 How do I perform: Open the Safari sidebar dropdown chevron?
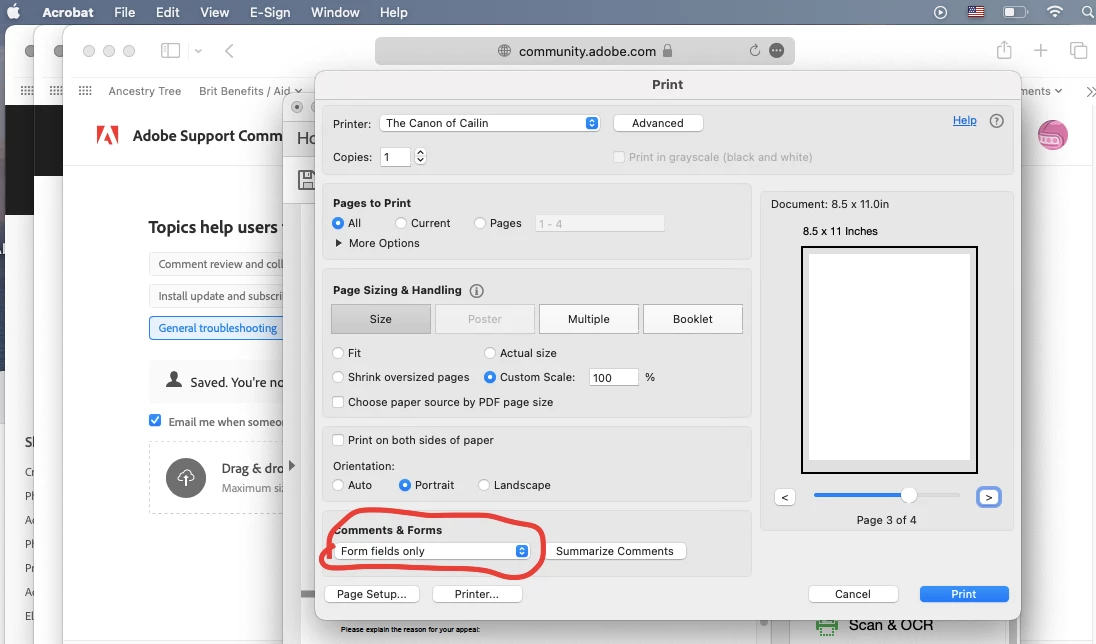click(x=199, y=50)
